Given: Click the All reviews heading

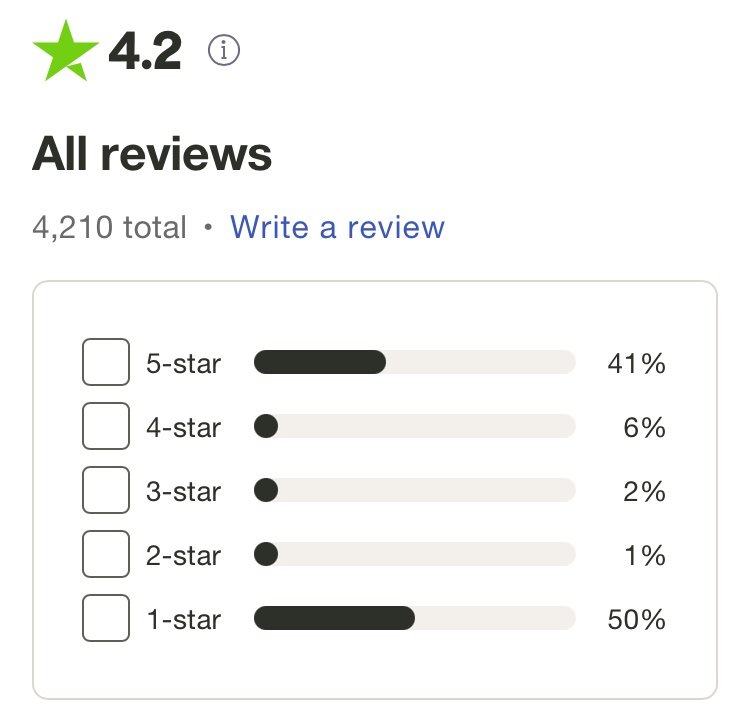Looking at the screenshot, I should (x=152, y=154).
